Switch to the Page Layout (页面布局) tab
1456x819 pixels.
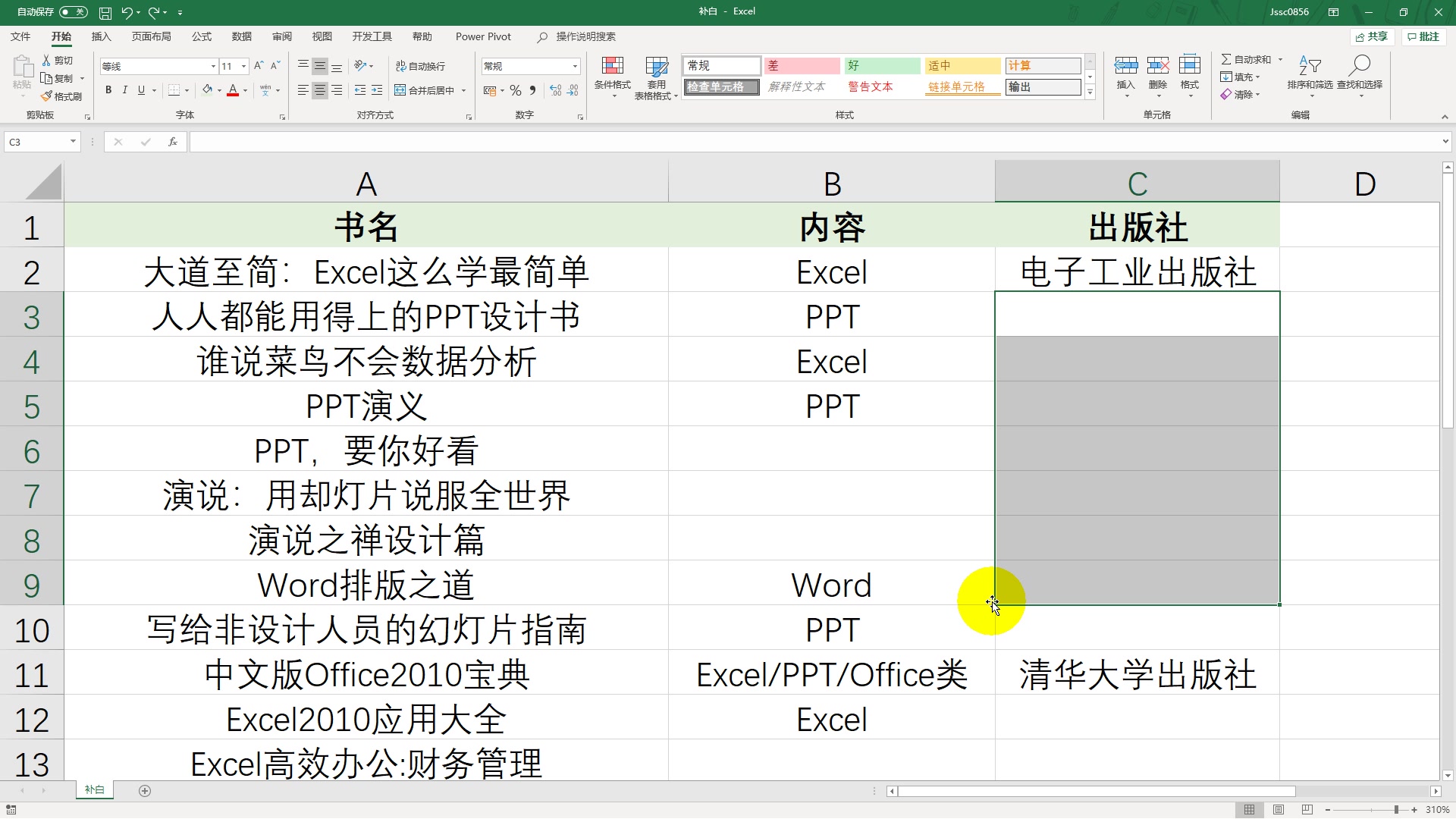[x=151, y=36]
